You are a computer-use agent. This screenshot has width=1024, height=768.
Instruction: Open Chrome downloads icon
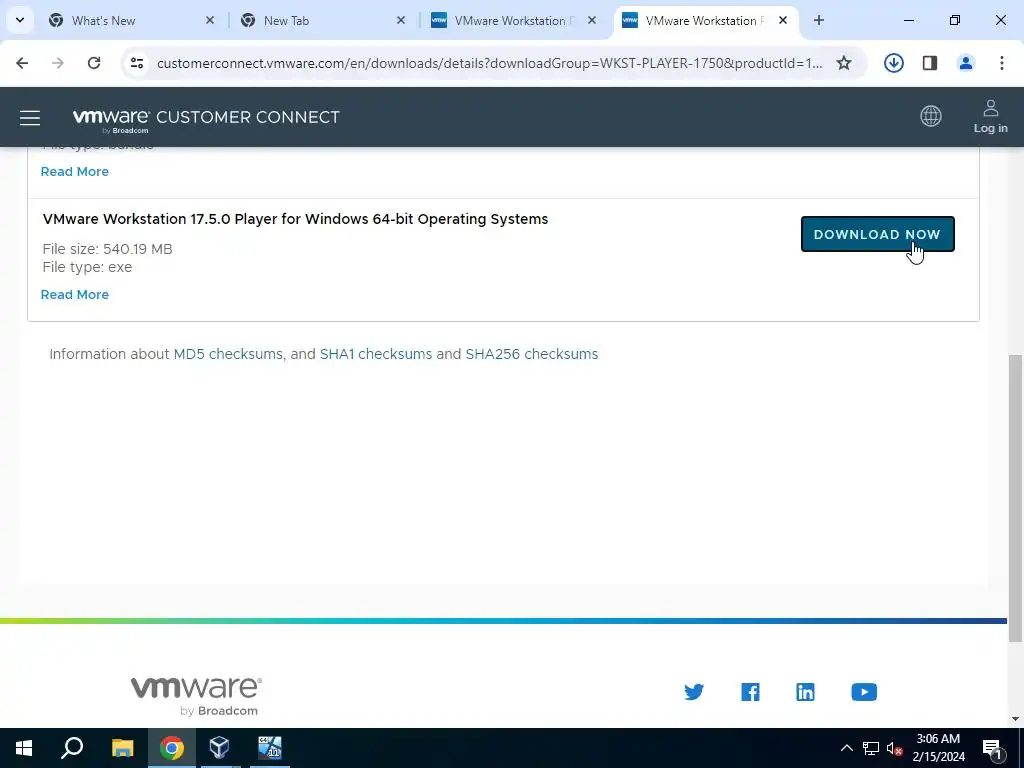pos(893,63)
